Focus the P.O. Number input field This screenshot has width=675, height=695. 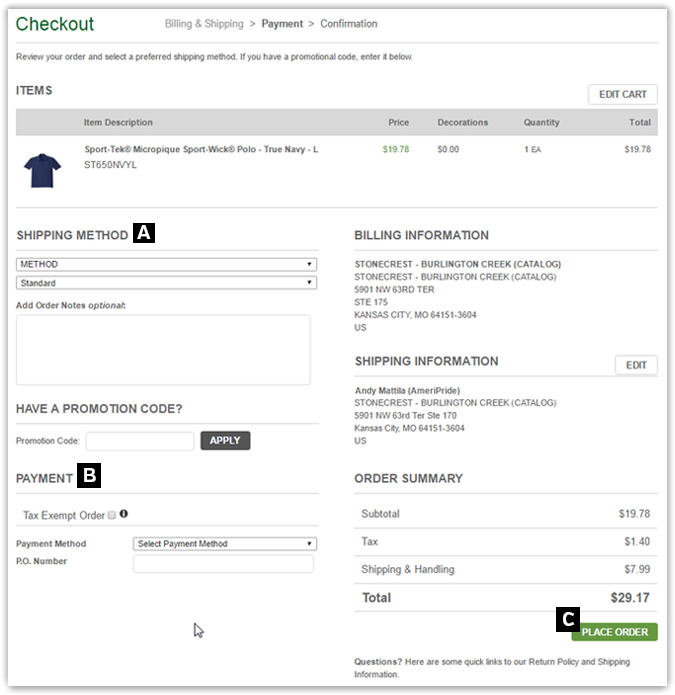pos(223,564)
